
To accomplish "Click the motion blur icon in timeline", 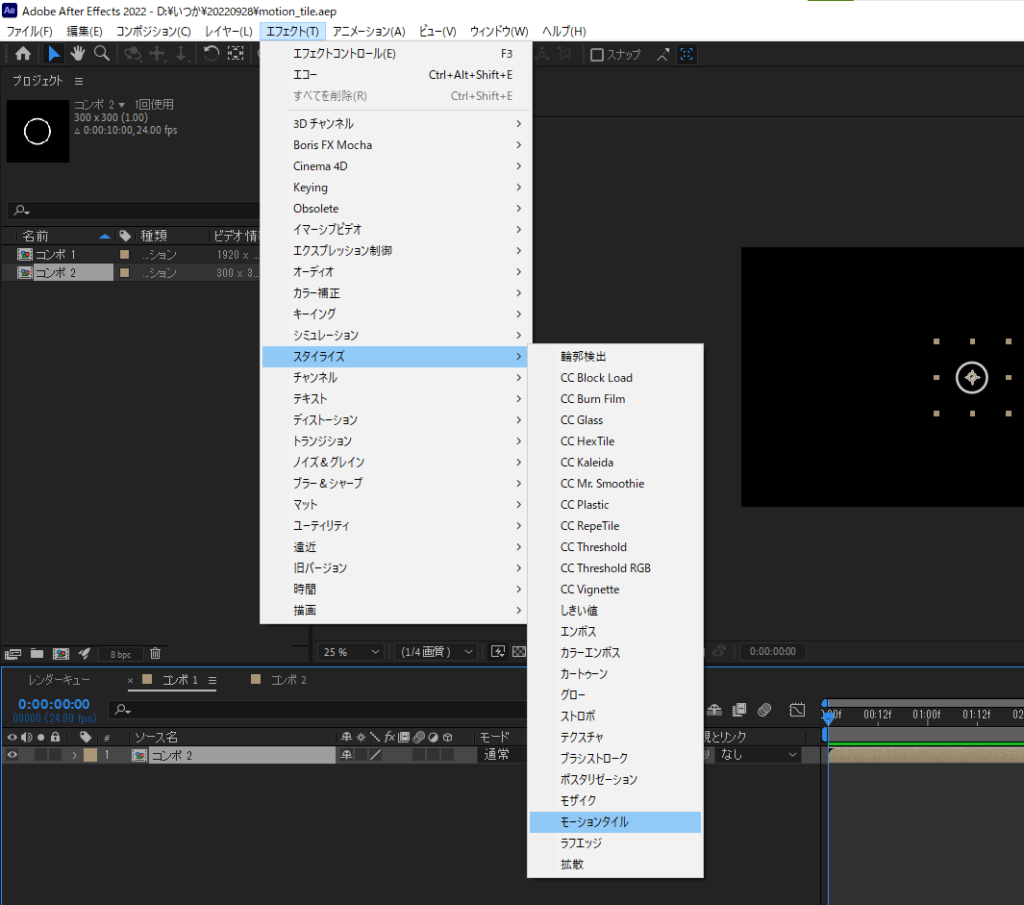I will point(765,710).
